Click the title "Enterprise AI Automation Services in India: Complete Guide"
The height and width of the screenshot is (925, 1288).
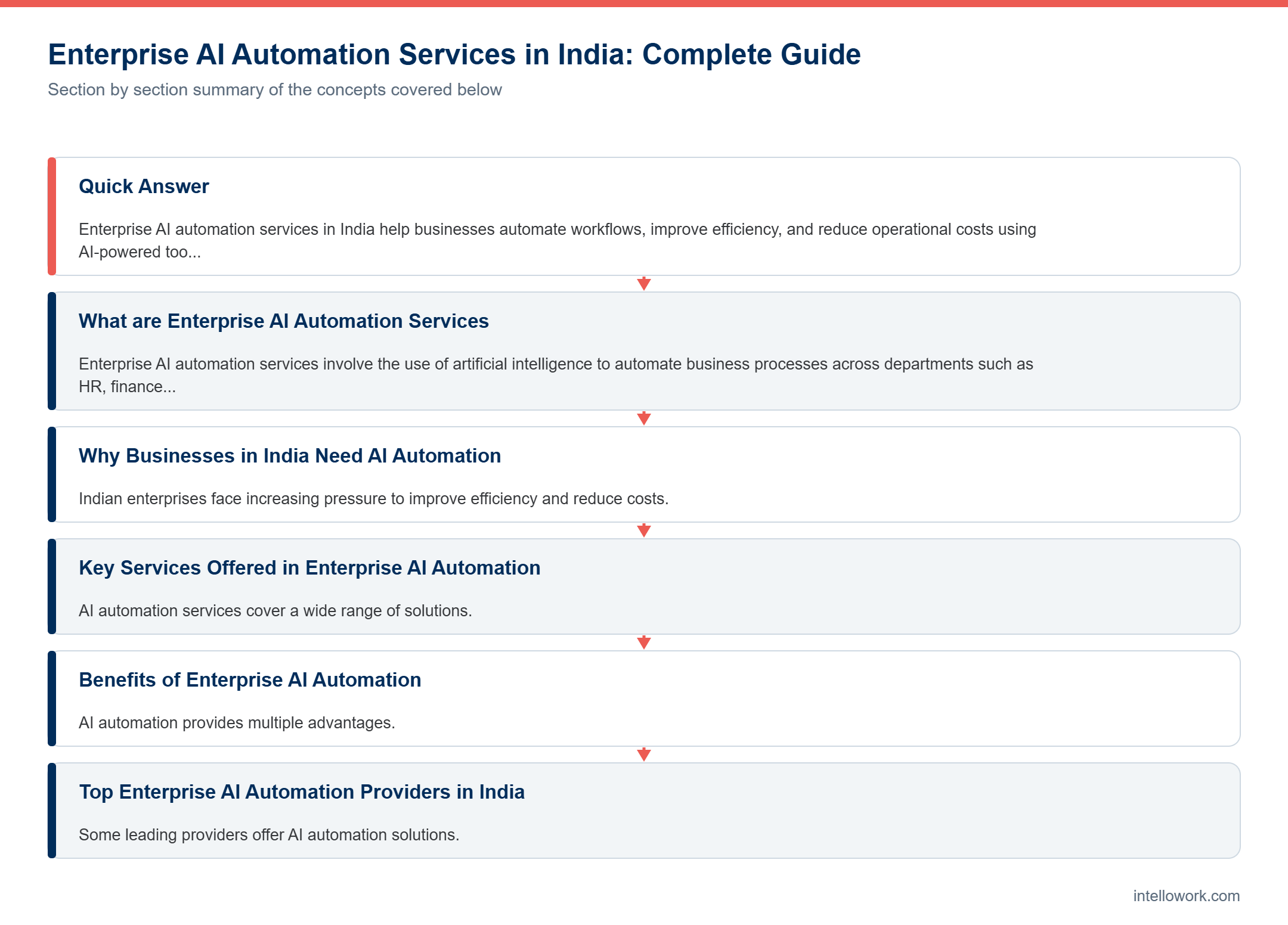point(454,54)
